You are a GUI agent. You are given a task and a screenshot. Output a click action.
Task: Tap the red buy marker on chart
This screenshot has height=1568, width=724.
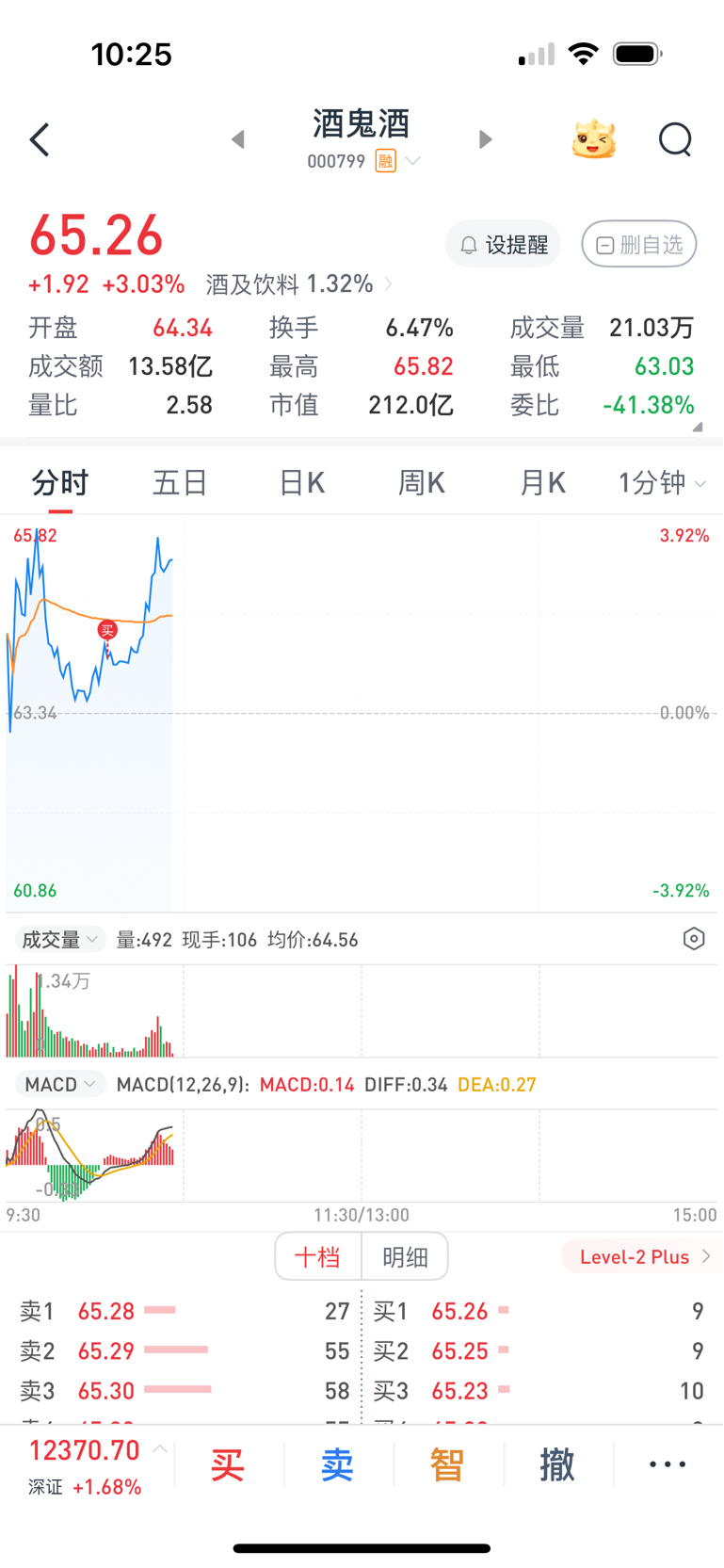pyautogui.click(x=107, y=630)
